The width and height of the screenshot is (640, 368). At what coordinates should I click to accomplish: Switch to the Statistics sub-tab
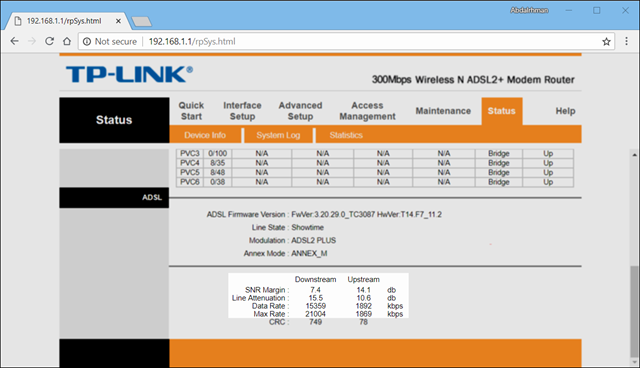point(346,135)
